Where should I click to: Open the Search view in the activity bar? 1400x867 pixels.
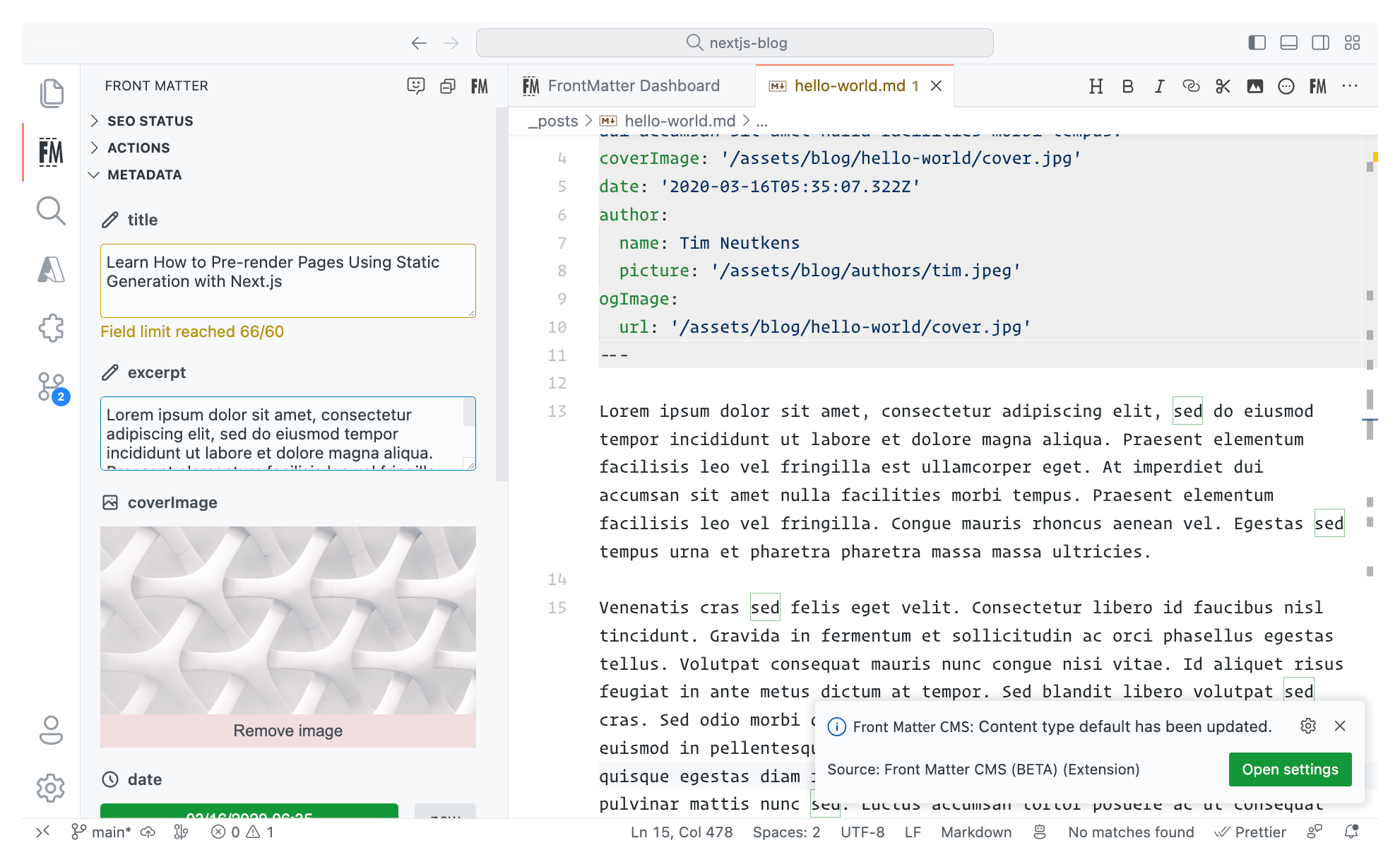(50, 211)
